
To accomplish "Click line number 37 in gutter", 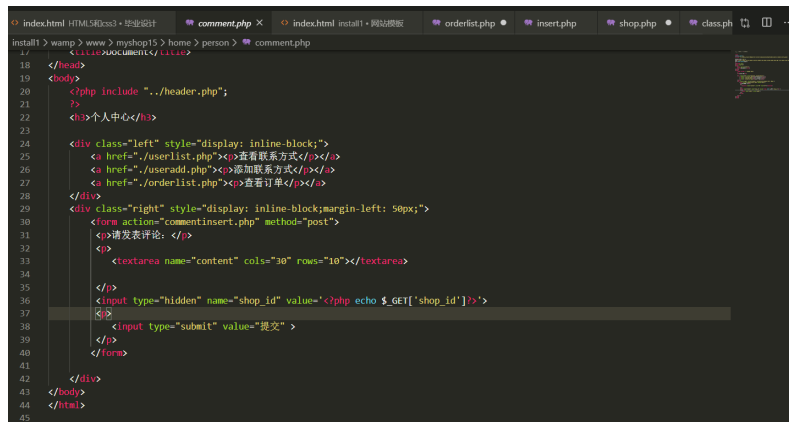I will (x=25, y=314).
